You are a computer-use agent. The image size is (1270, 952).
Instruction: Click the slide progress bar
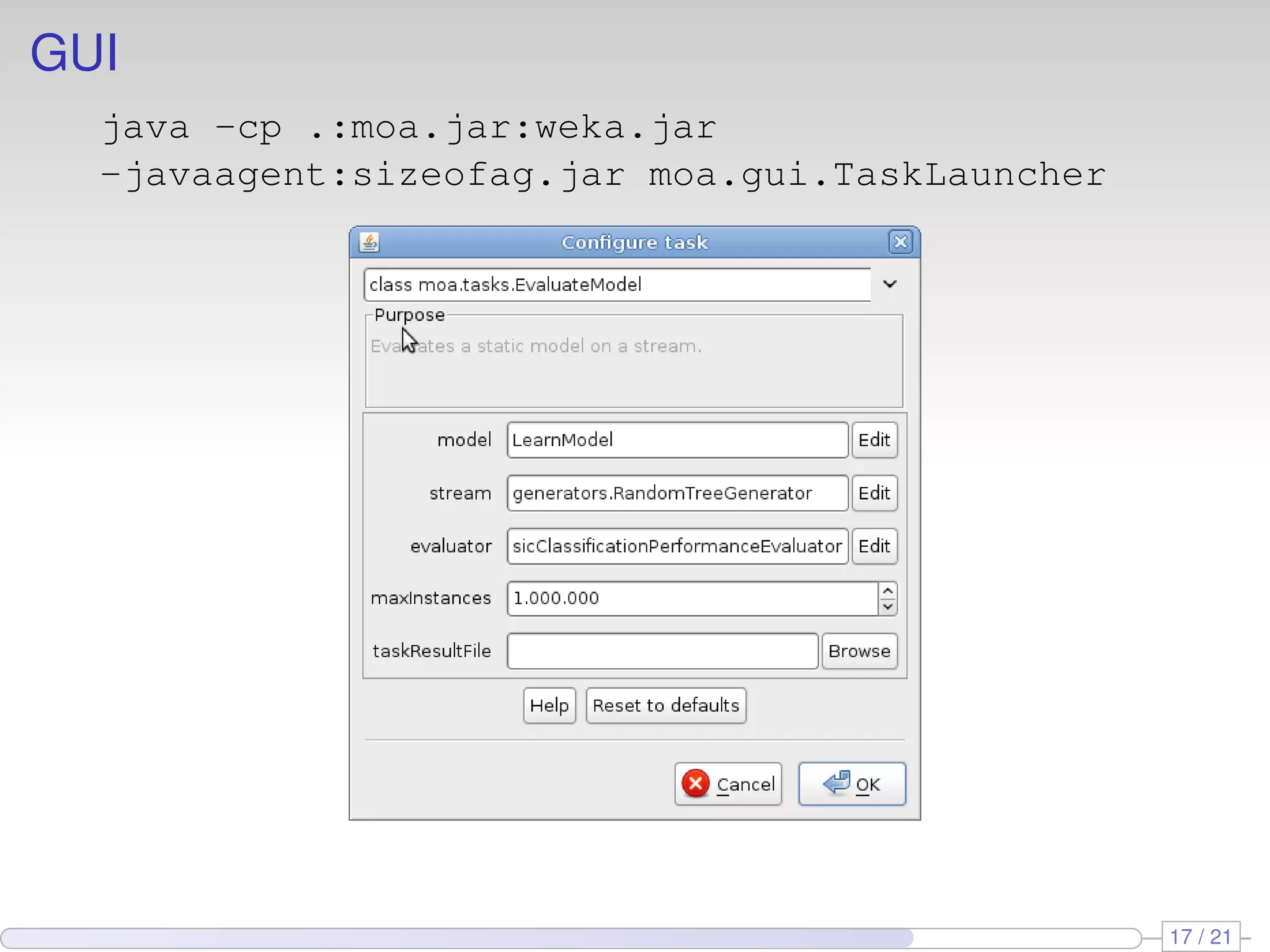coord(571,938)
